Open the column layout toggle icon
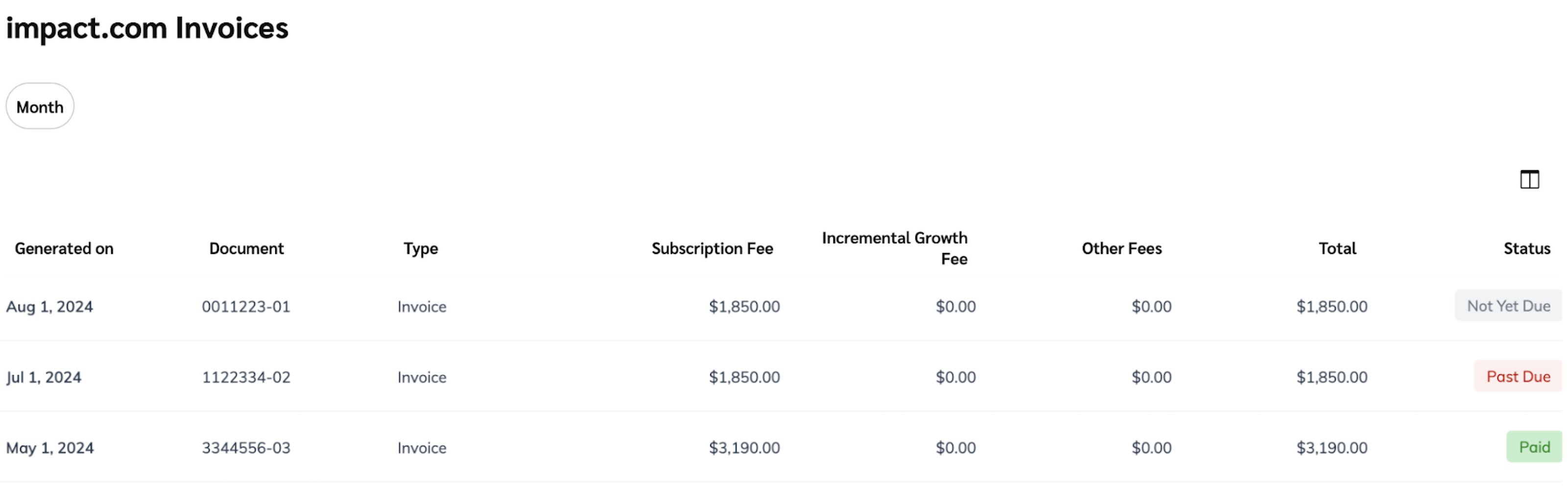This screenshot has width=1568, height=504. (1528, 180)
